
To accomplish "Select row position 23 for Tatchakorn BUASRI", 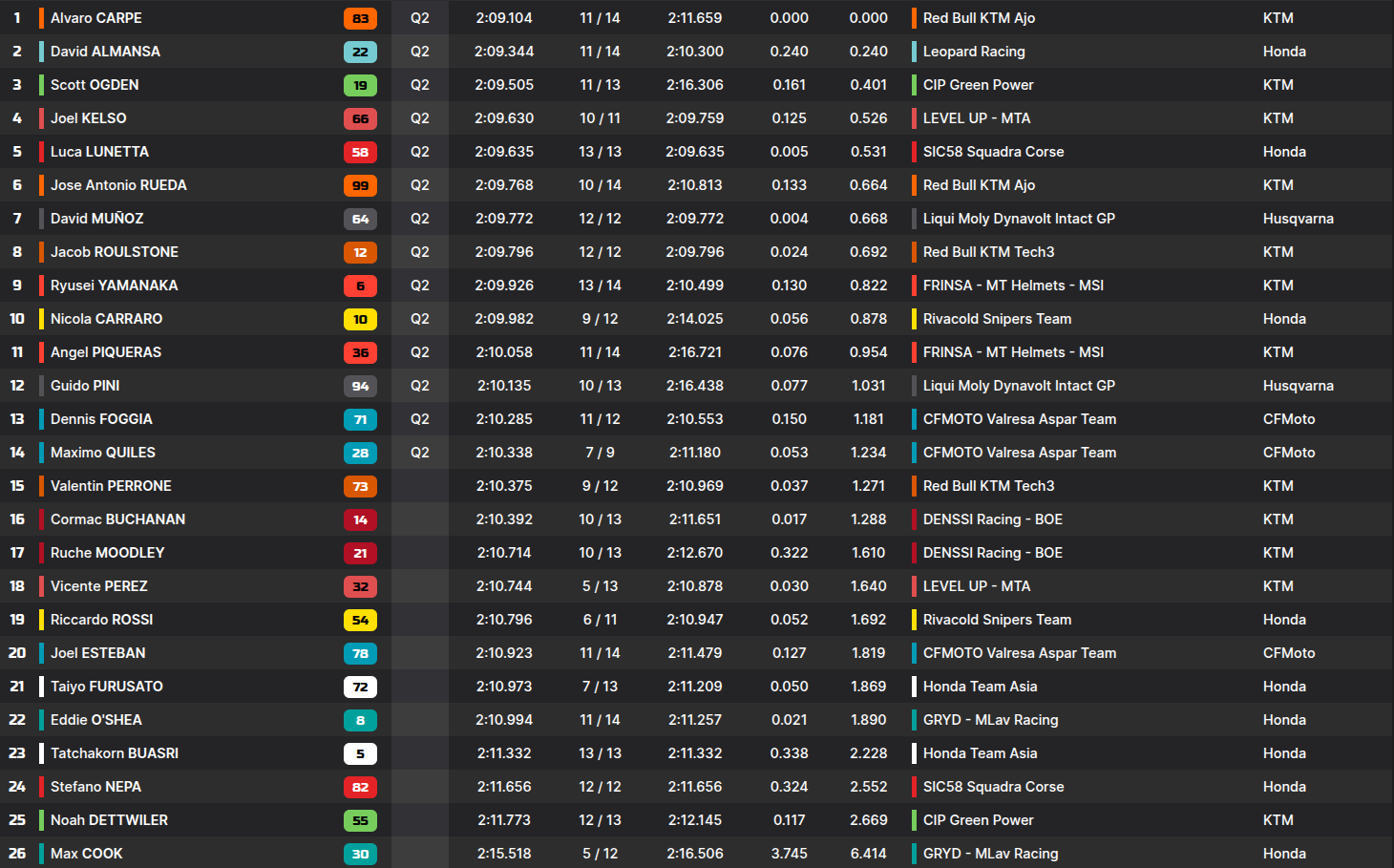I will click(17, 753).
